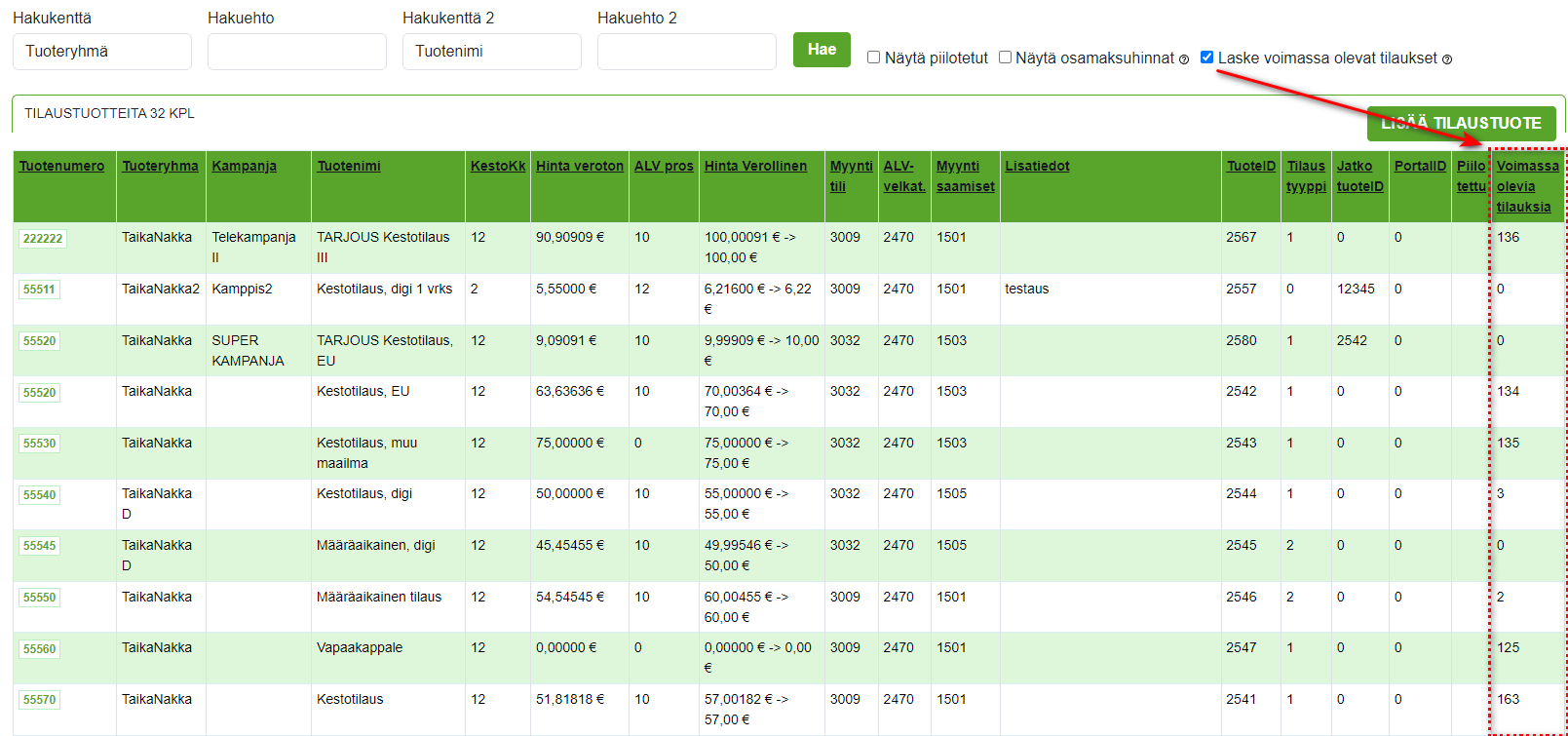
Task: Sort table by Tuoteryhma column
Action: point(160,166)
